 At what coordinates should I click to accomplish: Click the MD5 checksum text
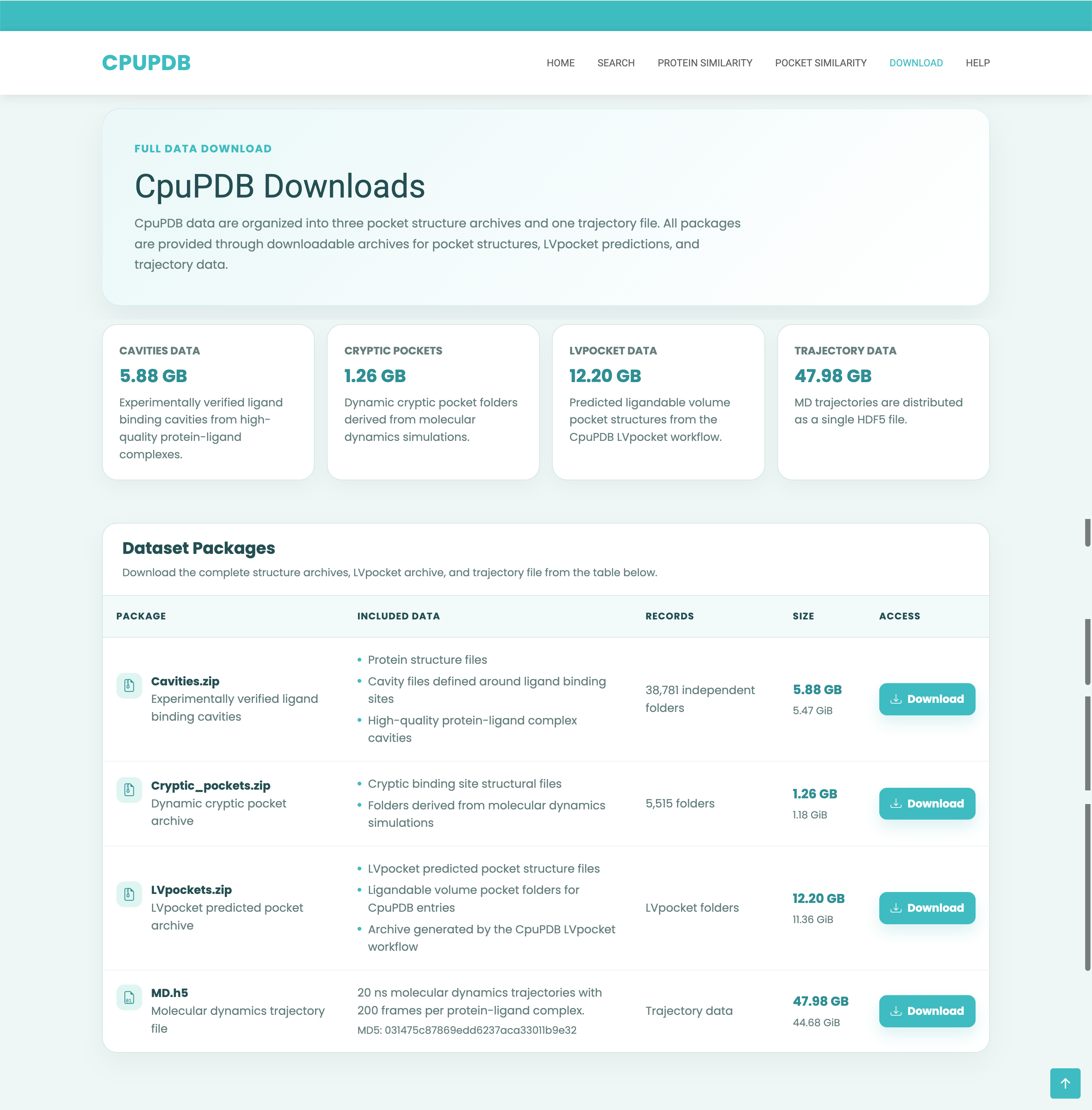pos(467,1030)
